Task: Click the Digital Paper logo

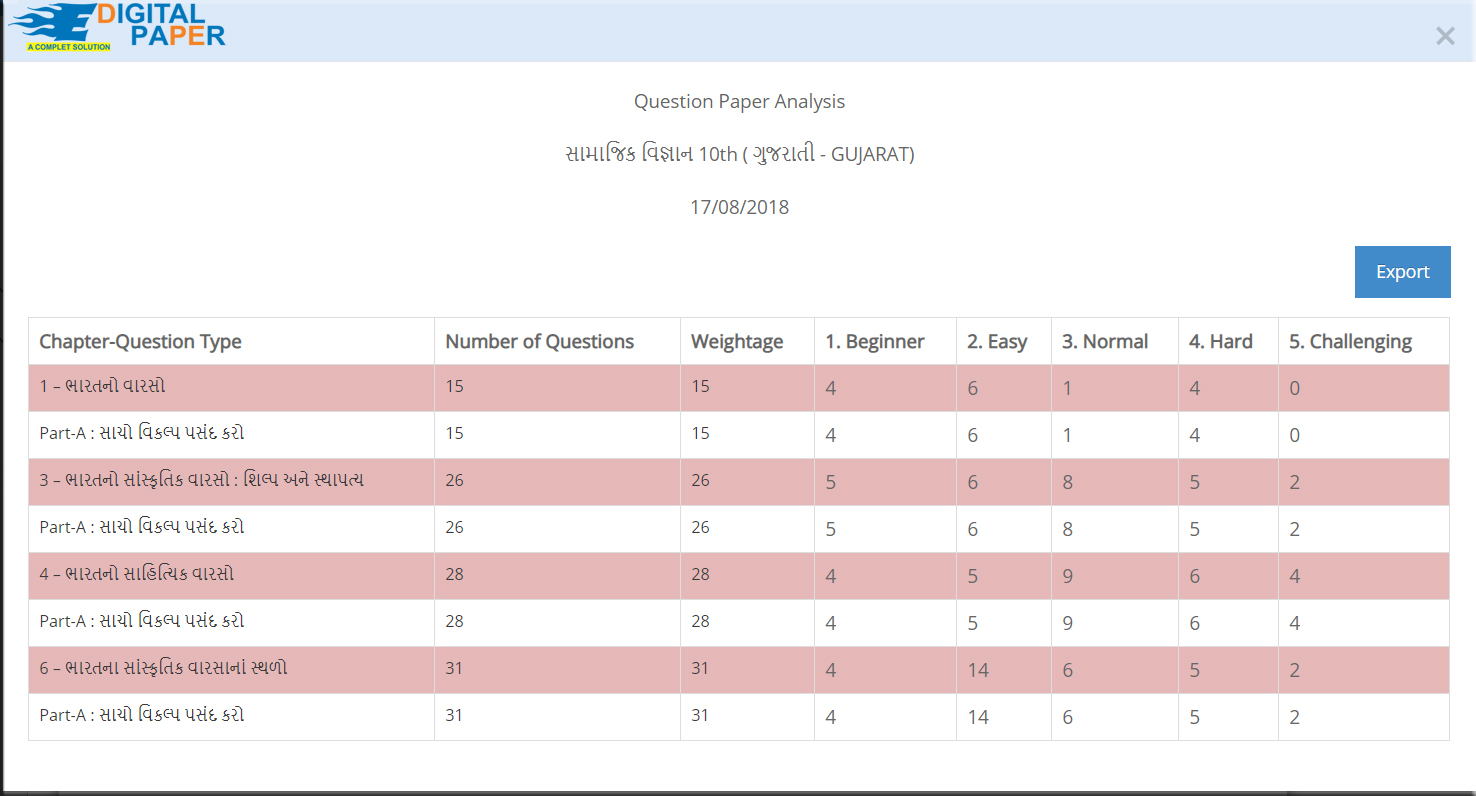Action: pos(117,28)
